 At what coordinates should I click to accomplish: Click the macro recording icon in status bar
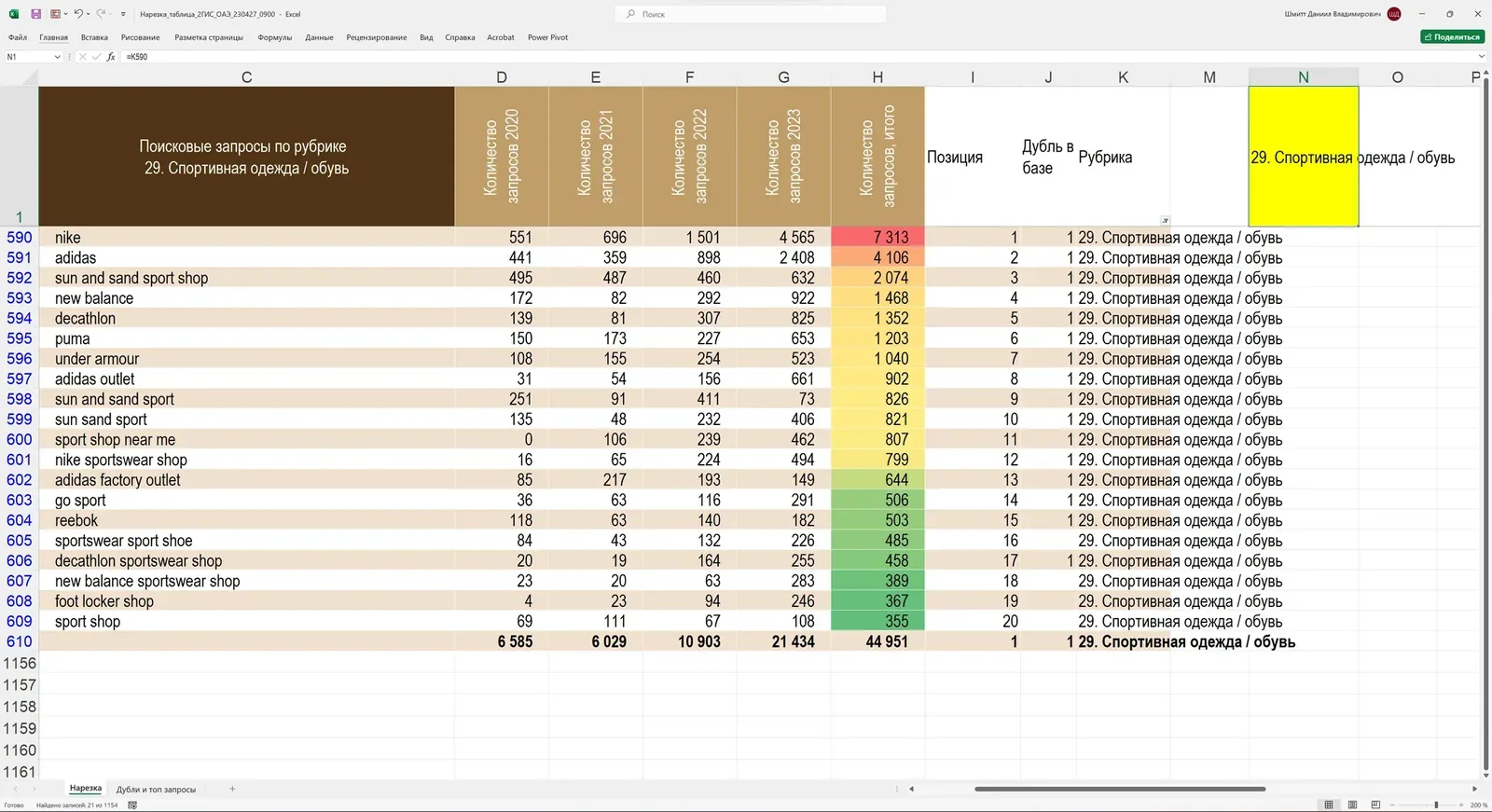pyautogui.click(x=132, y=805)
